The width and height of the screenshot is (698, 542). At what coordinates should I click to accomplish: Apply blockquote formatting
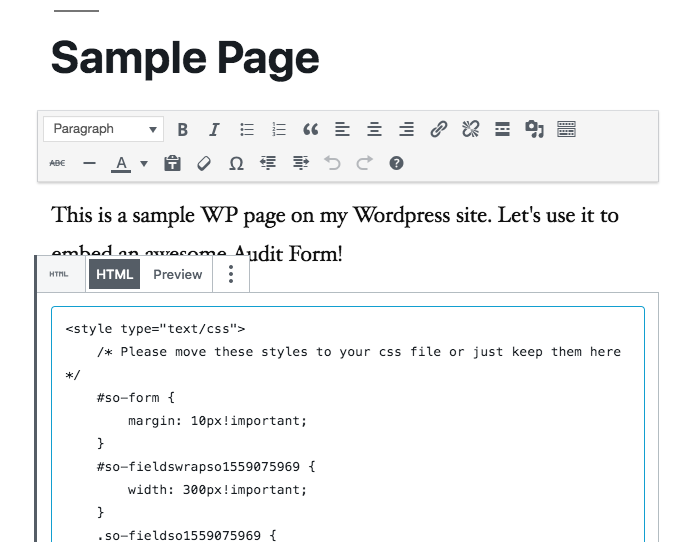click(310, 129)
